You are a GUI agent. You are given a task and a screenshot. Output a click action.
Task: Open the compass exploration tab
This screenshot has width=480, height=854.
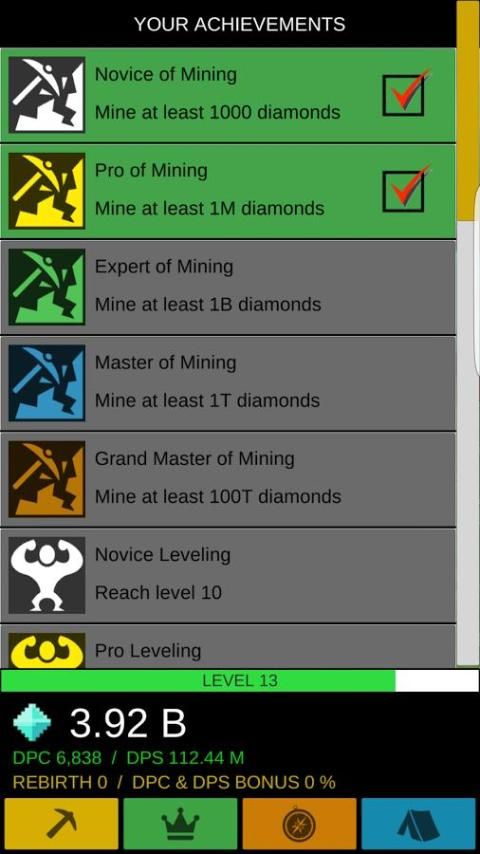299,824
